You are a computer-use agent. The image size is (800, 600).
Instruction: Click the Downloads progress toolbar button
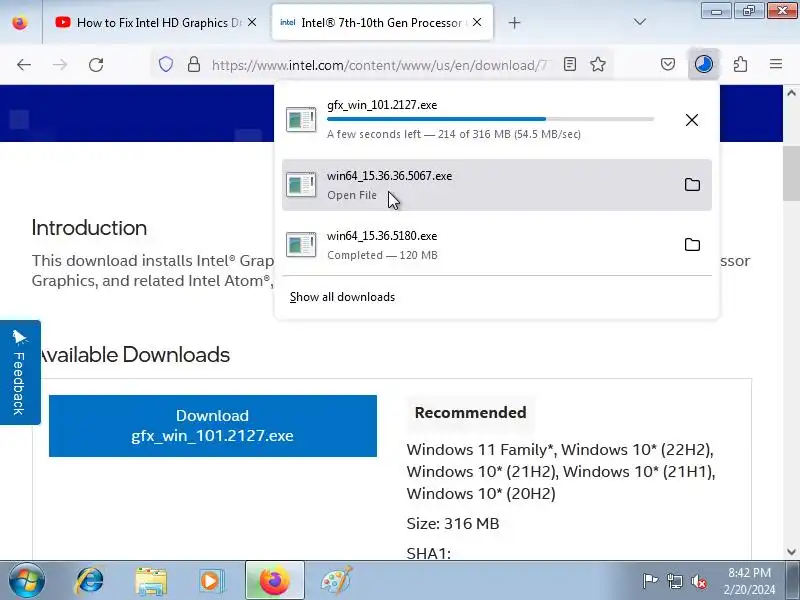tap(704, 64)
